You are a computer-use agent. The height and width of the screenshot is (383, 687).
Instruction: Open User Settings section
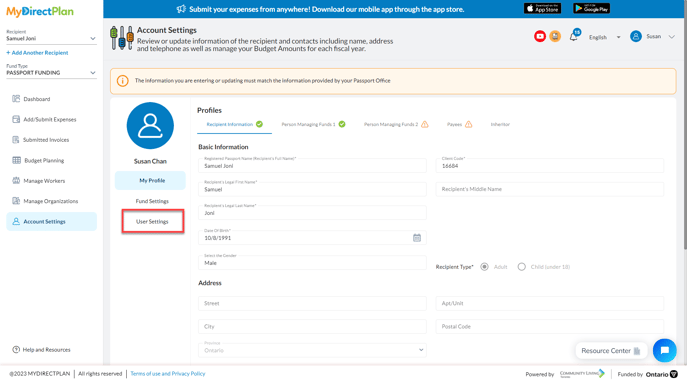[x=152, y=221]
